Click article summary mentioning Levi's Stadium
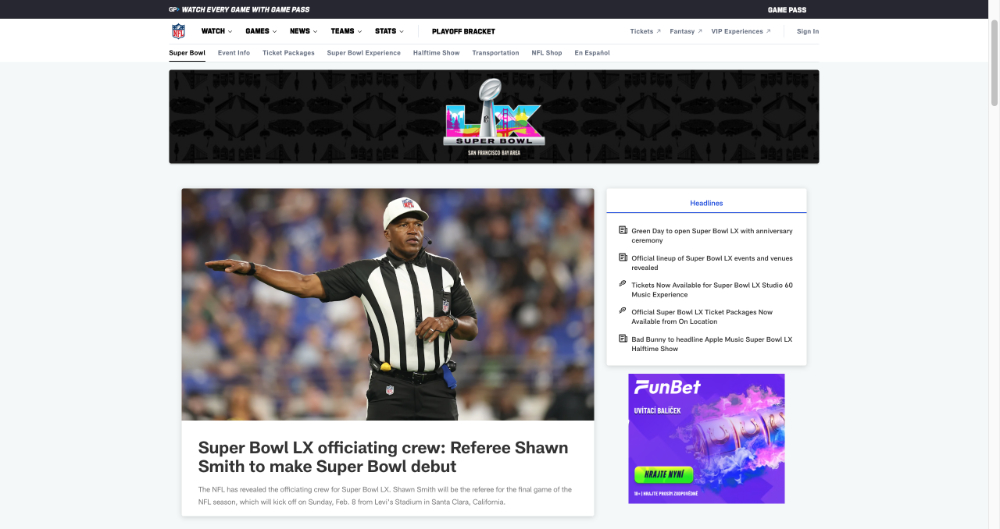 (385, 496)
